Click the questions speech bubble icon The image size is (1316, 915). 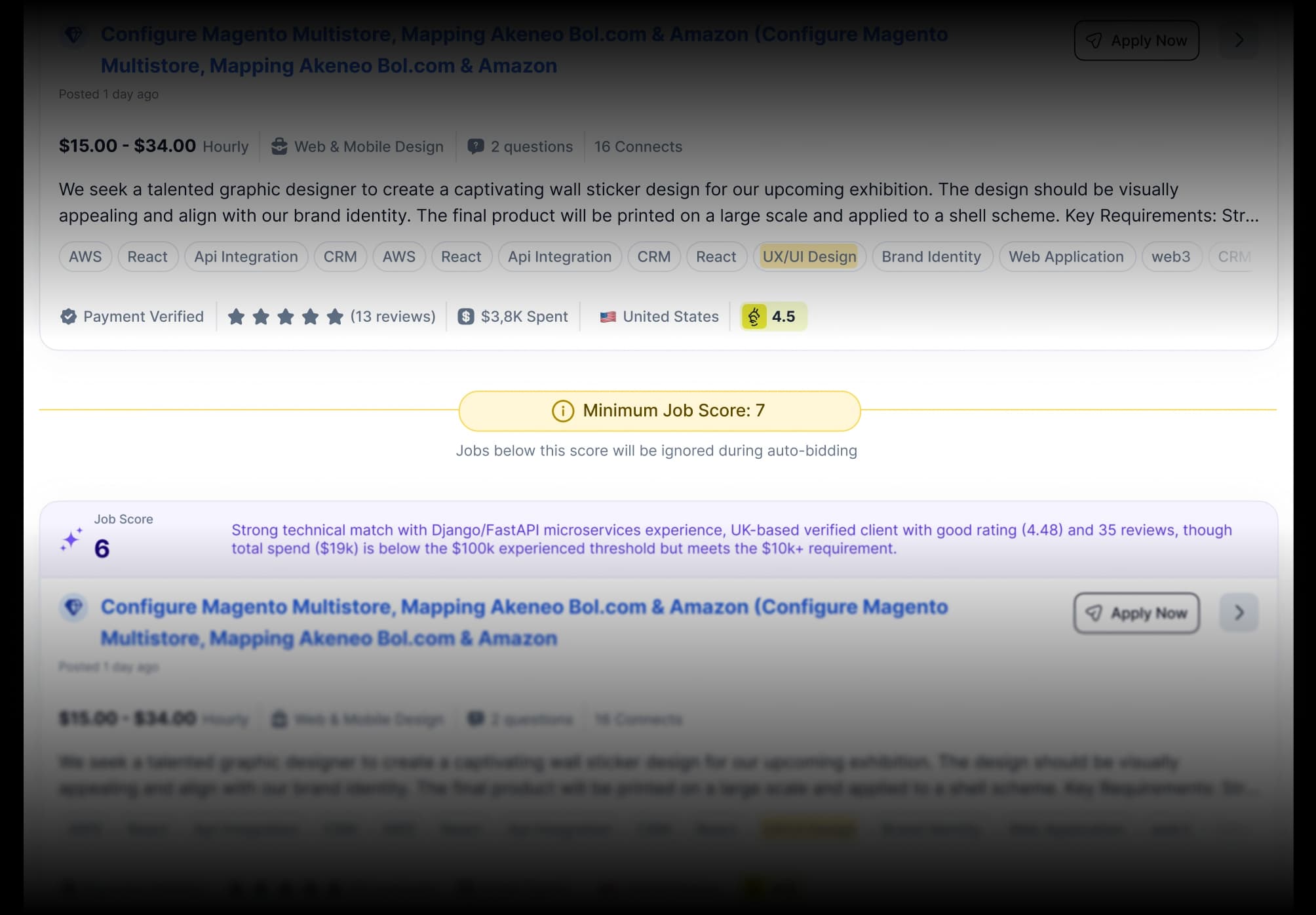pyautogui.click(x=475, y=146)
